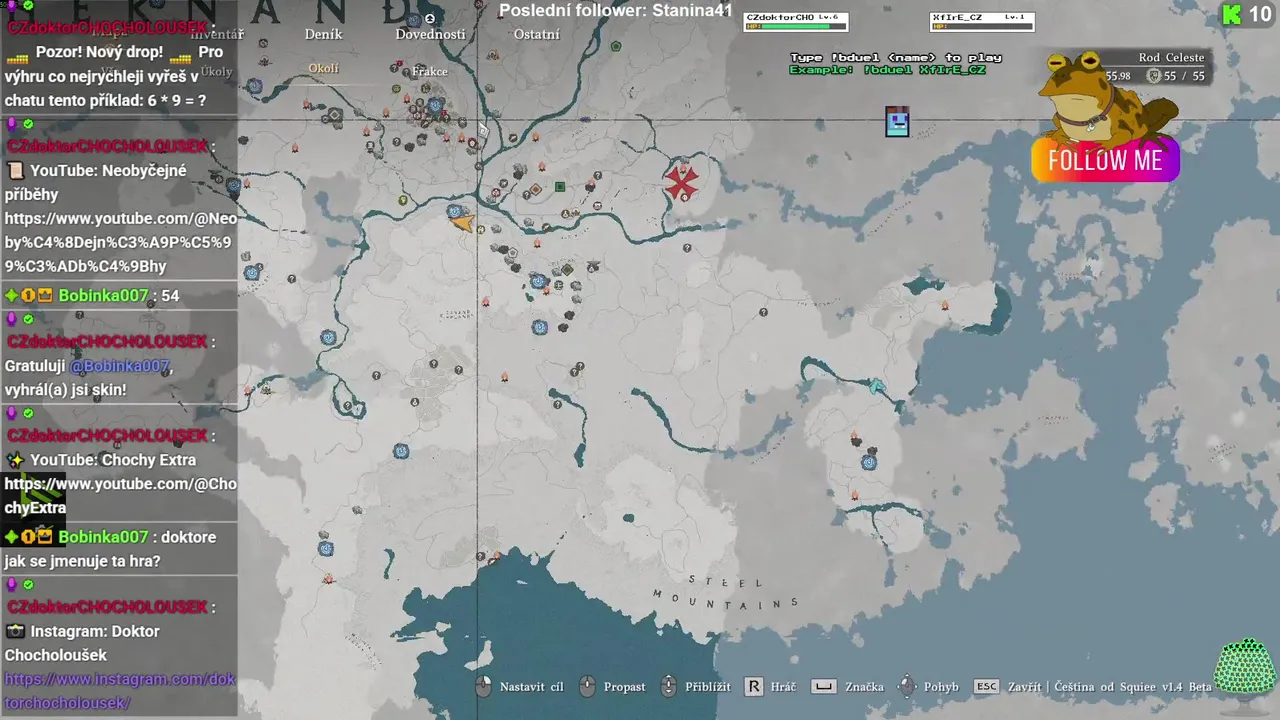
Task: Click the Poslední follower: Stanina41 text
Action: [616, 11]
